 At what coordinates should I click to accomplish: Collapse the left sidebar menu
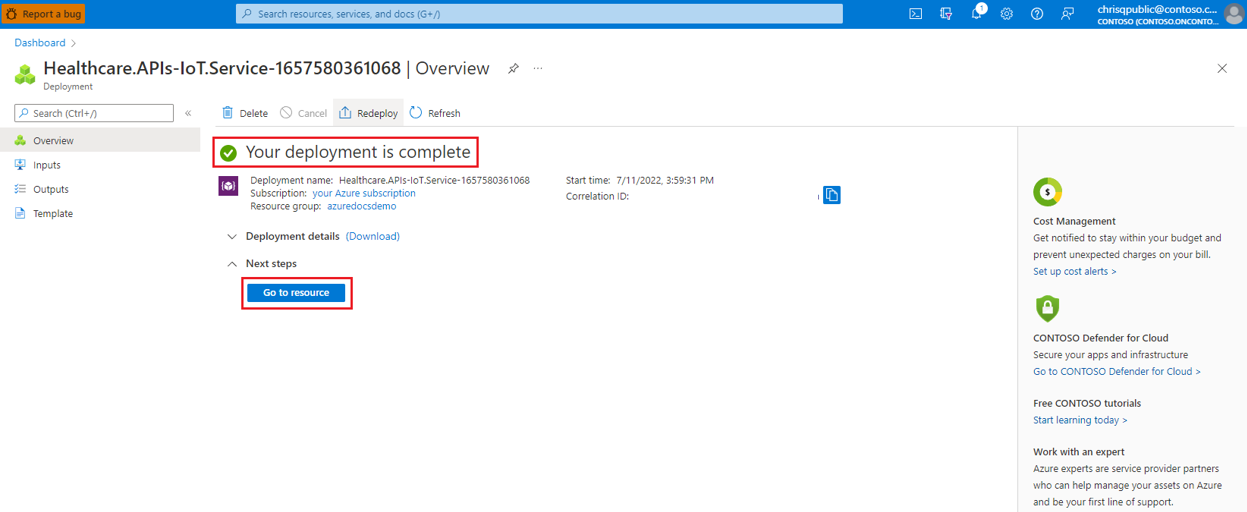click(188, 113)
